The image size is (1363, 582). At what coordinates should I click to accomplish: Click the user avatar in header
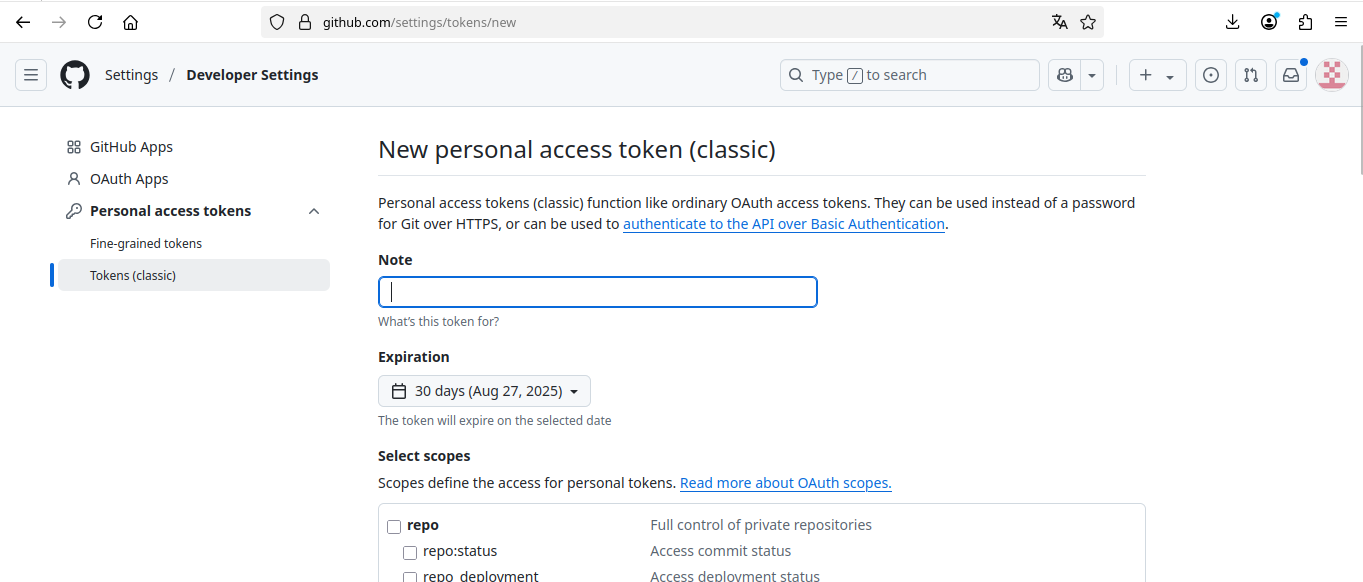click(1331, 75)
